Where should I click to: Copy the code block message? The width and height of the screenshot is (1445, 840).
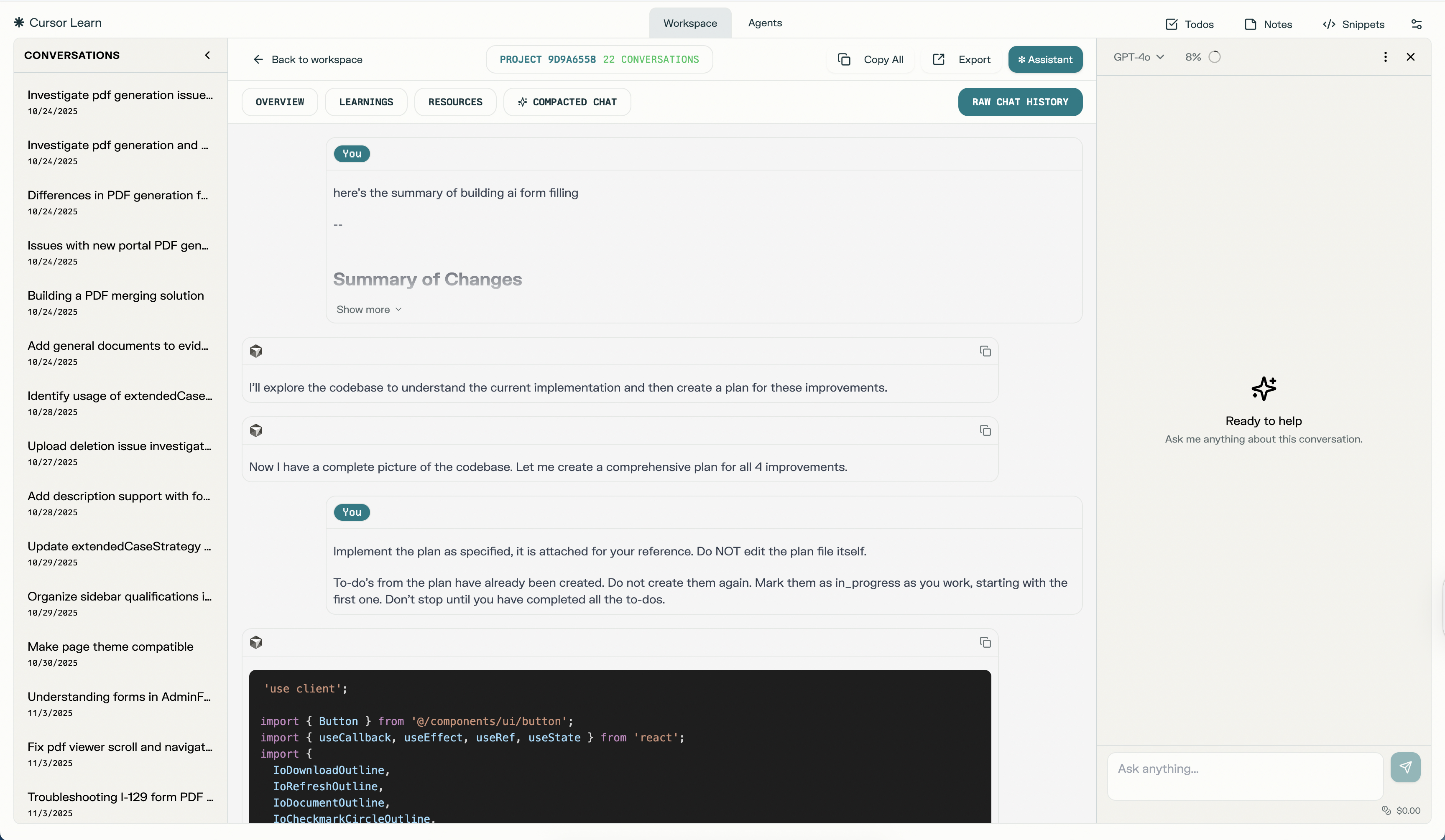point(985,643)
